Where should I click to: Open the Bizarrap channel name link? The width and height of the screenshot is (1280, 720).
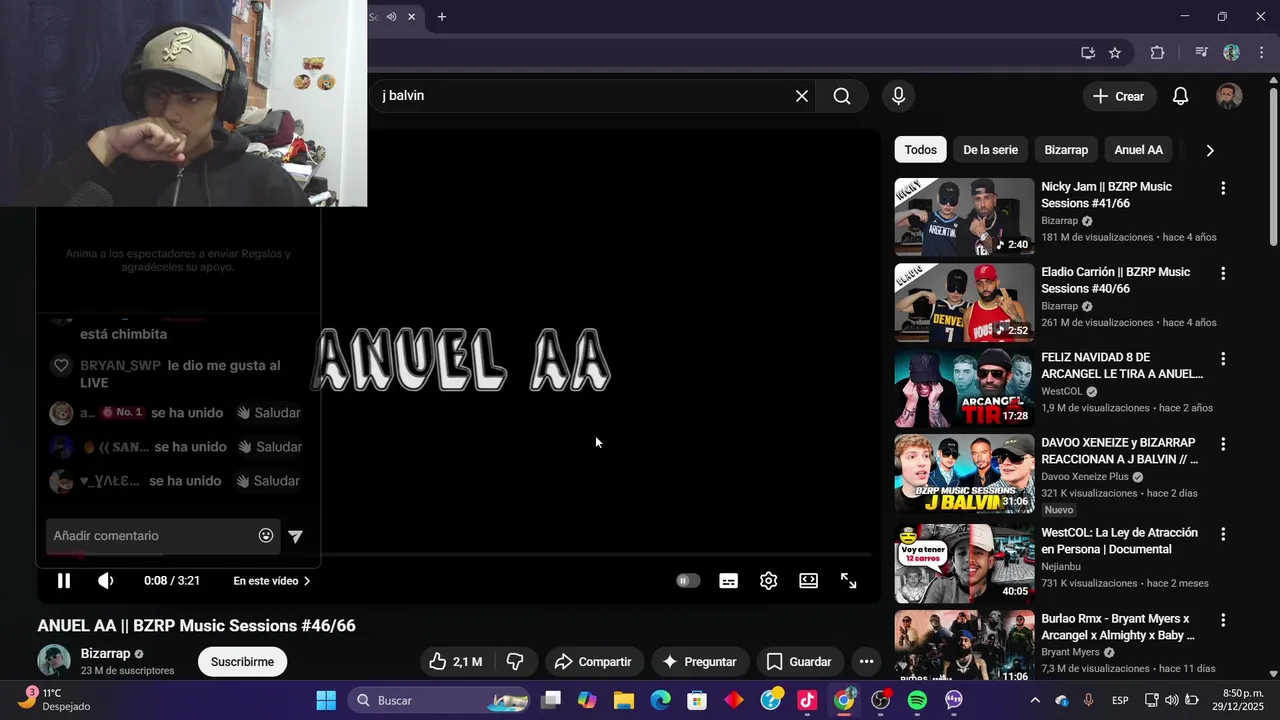pos(105,654)
